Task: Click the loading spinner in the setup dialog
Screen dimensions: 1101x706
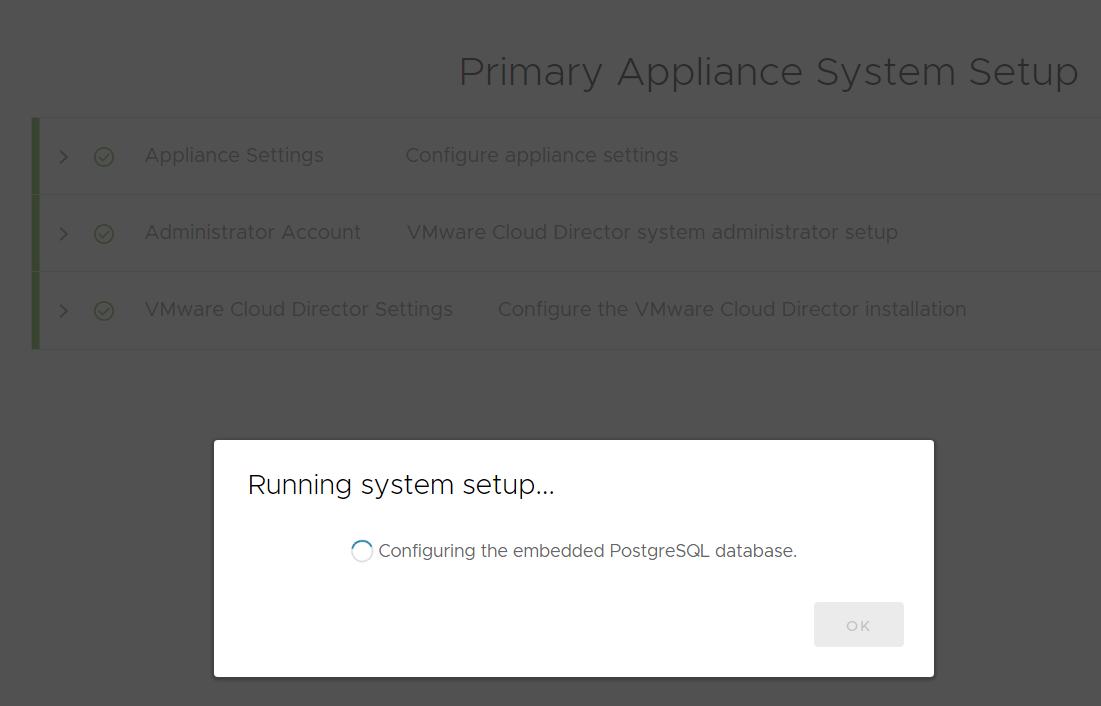Action: 362,551
